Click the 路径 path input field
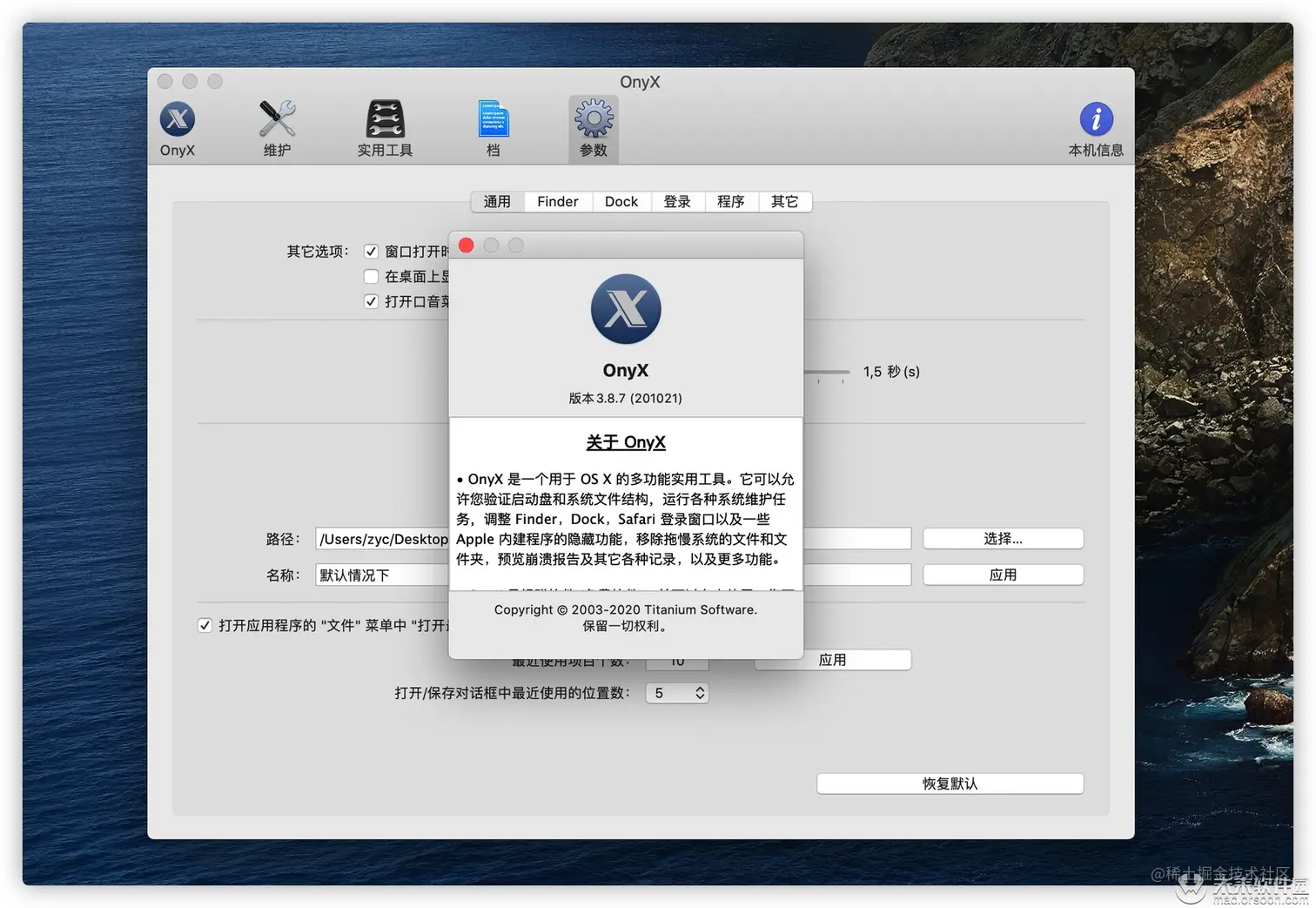This screenshot has width=1316, height=908. coord(613,539)
